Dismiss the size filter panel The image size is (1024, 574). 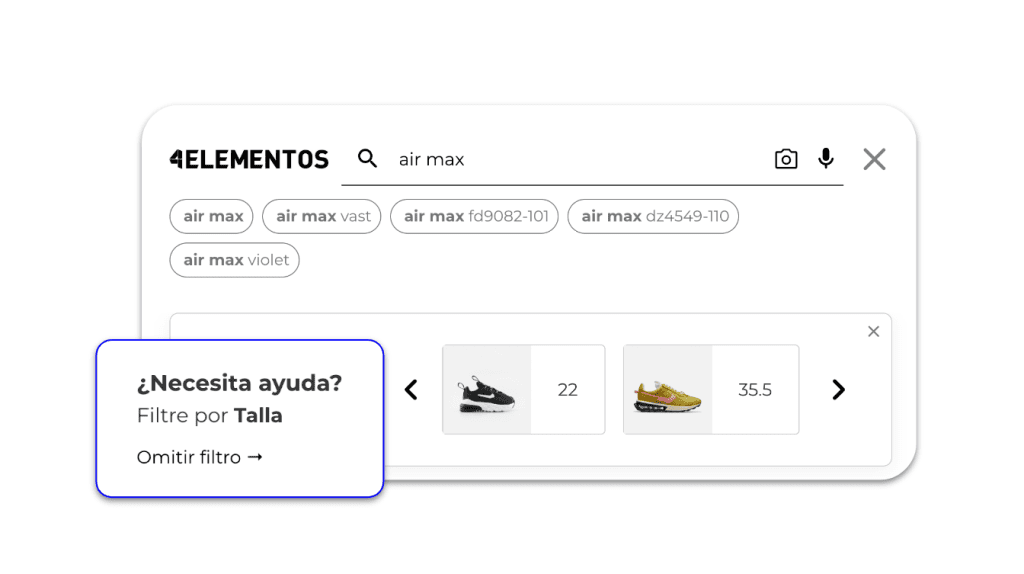click(x=873, y=331)
